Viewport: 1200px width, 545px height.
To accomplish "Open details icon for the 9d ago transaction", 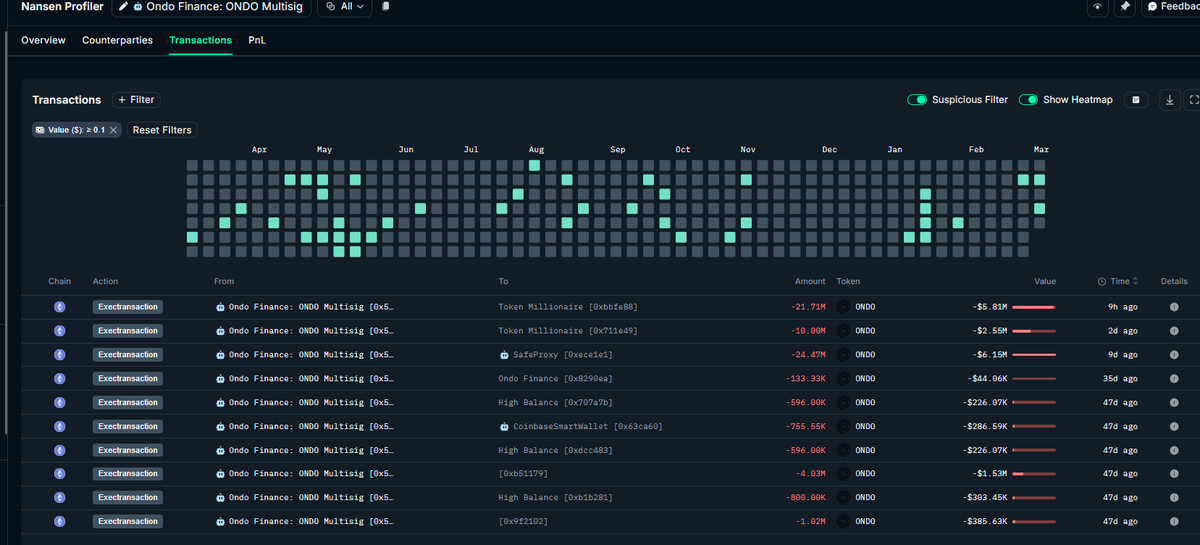I will pos(1174,355).
